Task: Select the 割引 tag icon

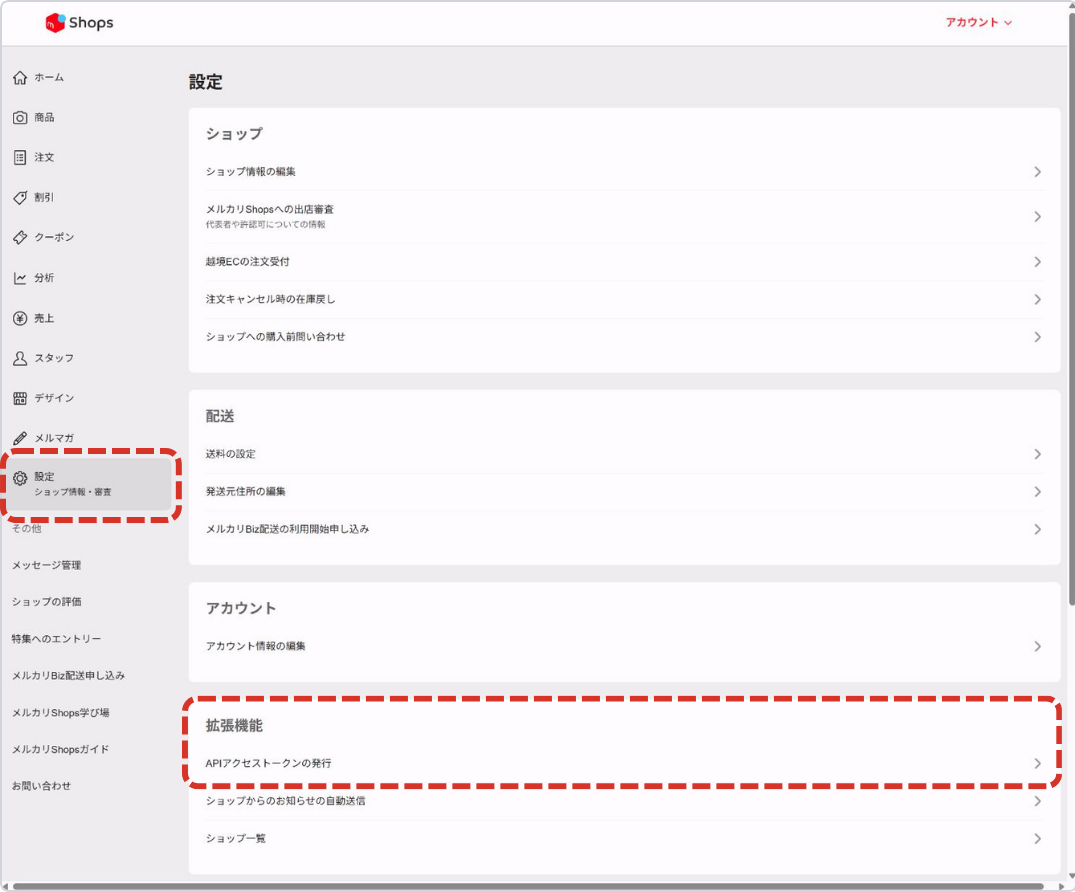Action: 20,197
